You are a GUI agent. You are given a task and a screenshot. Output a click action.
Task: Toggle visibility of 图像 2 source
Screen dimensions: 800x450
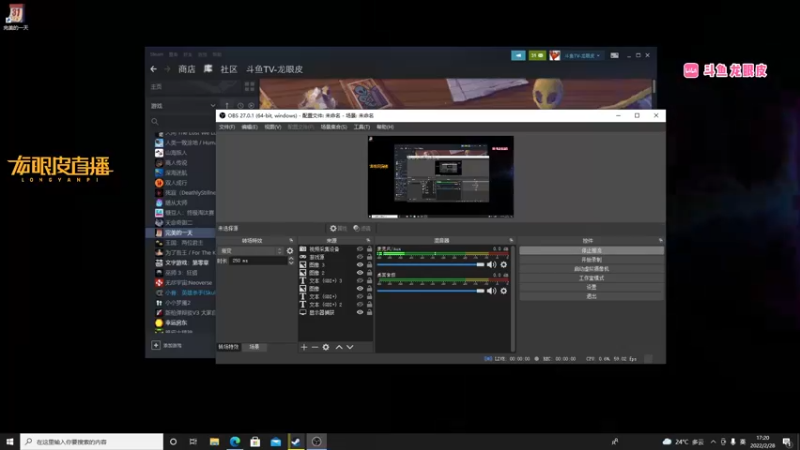point(360,273)
